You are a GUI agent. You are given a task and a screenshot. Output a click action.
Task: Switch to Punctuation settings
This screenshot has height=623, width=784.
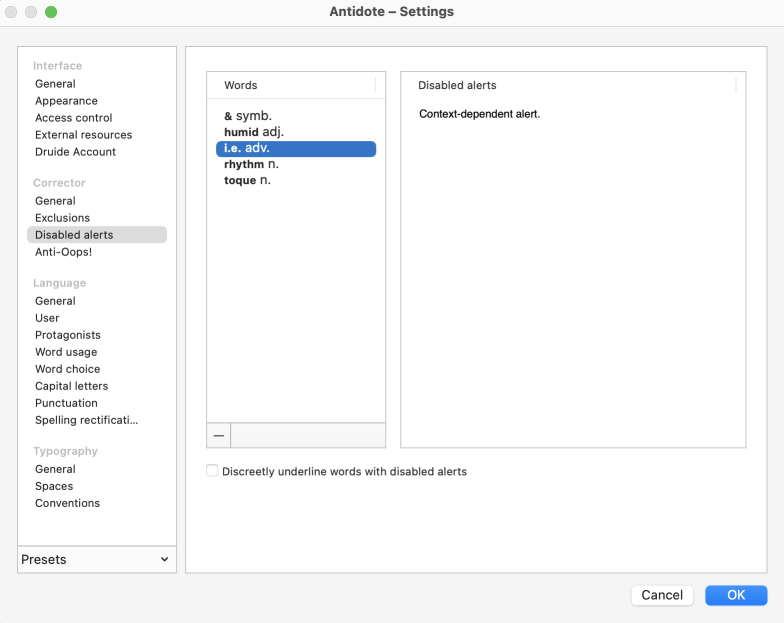(x=66, y=403)
